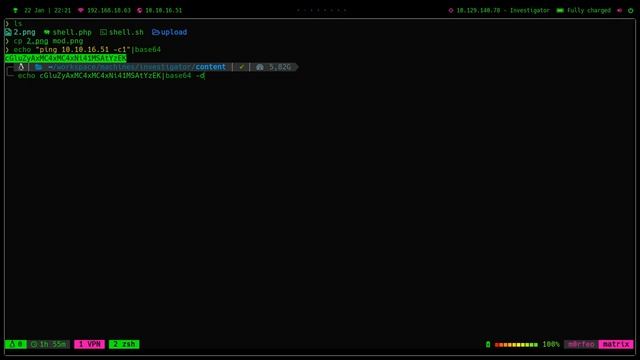This screenshot has width=640, height=360.
Task: Click the green icon before the date
Action: point(16,11)
